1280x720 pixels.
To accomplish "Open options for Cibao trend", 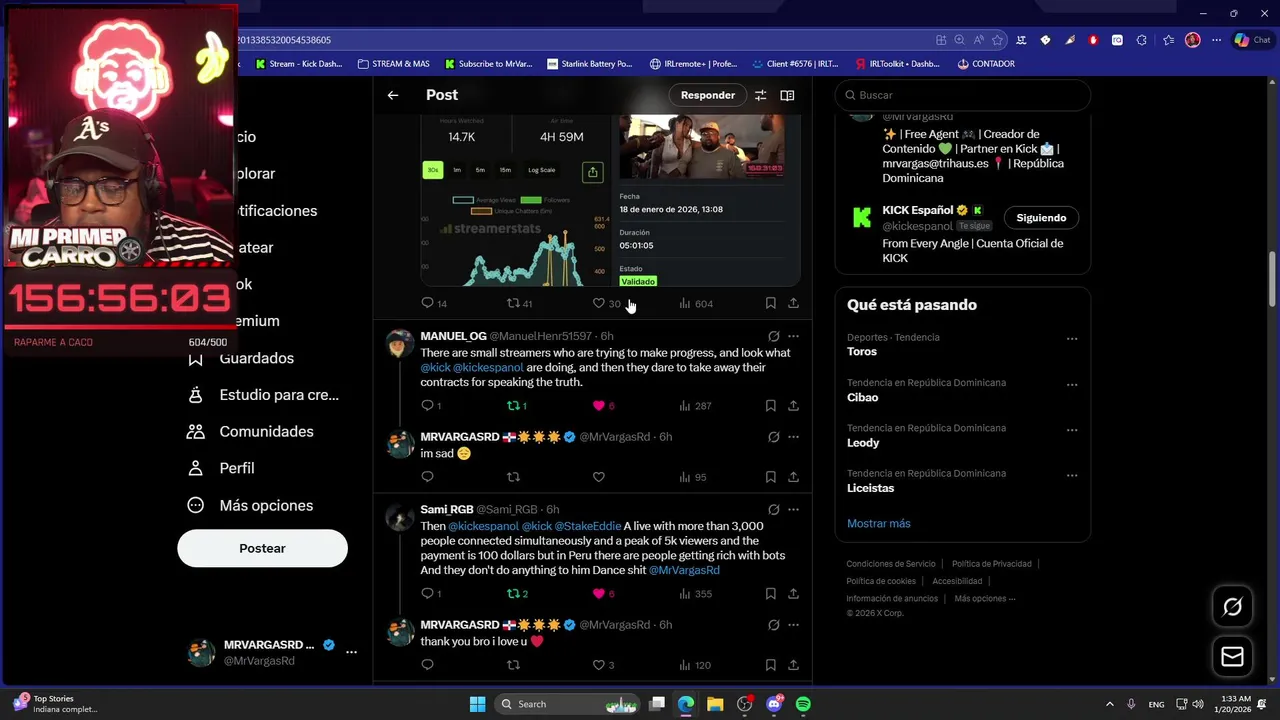I will [x=1071, y=384].
